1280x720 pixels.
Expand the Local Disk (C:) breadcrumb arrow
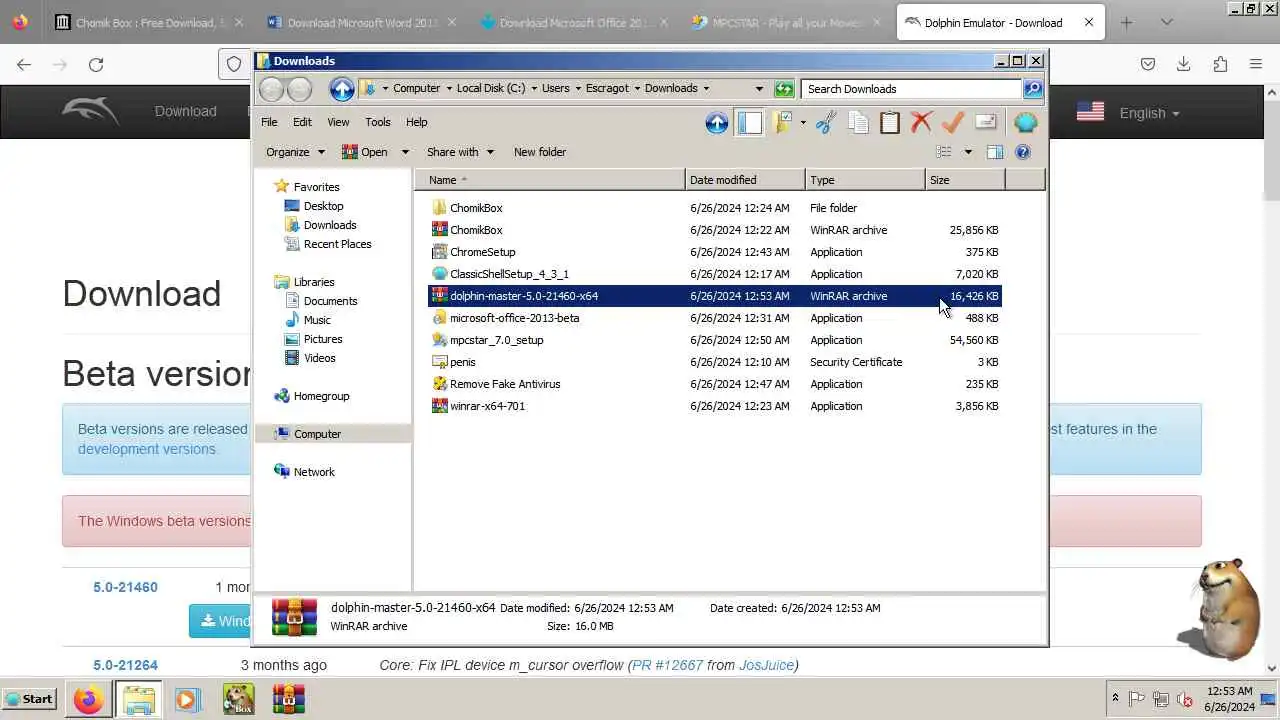534,88
